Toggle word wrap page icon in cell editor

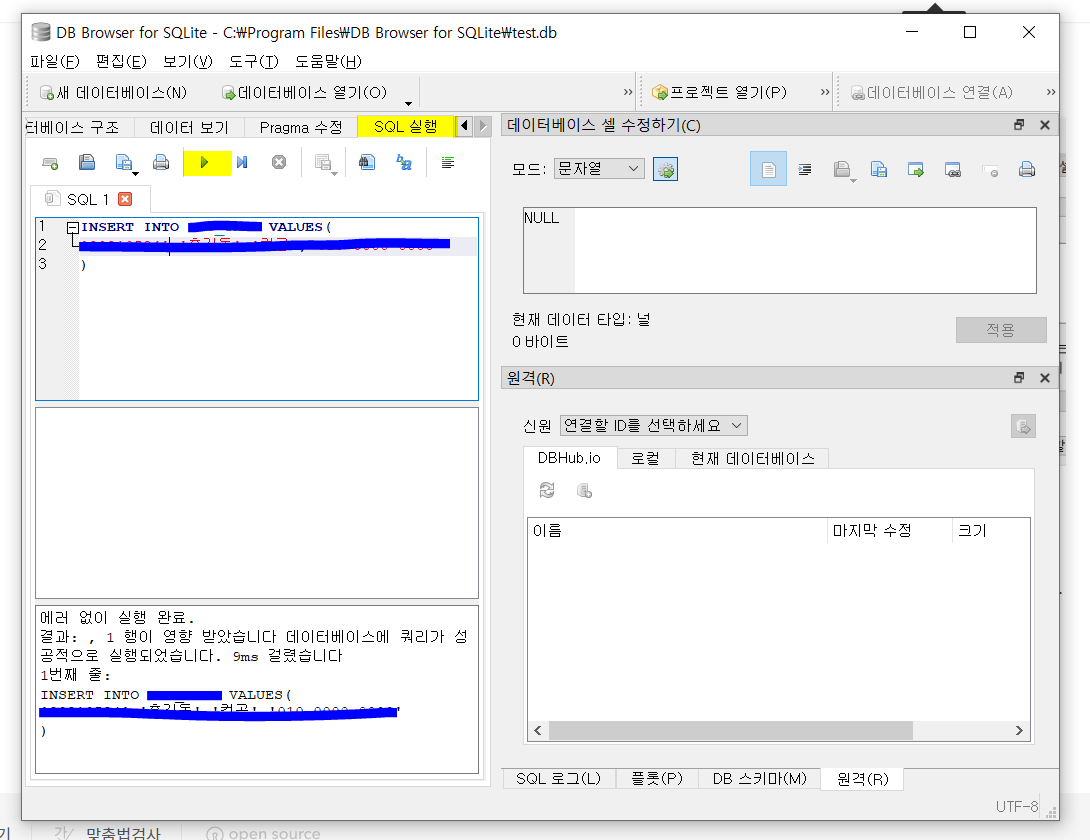click(x=768, y=169)
